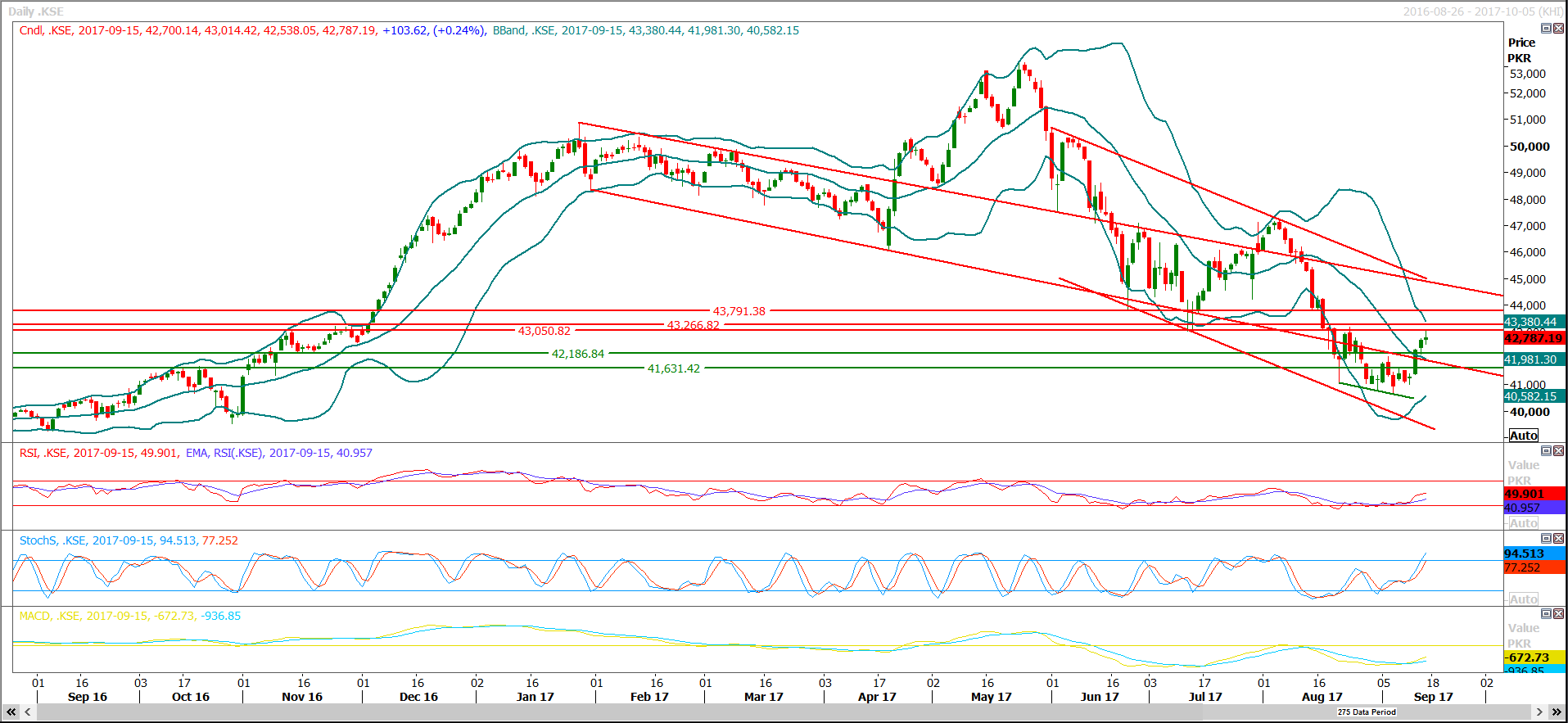Screen dimensions: 1568x723
Task: Click the Jul 17 month label
Action: click(1205, 697)
